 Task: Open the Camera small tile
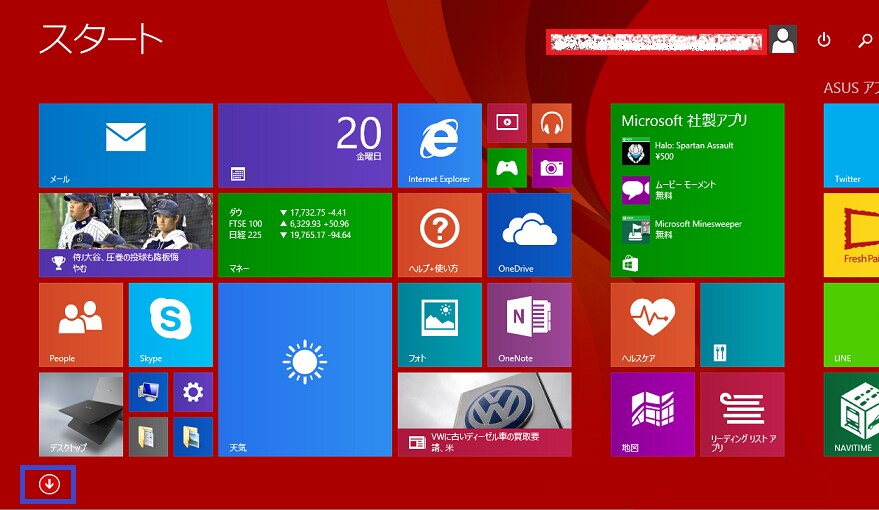[x=552, y=168]
